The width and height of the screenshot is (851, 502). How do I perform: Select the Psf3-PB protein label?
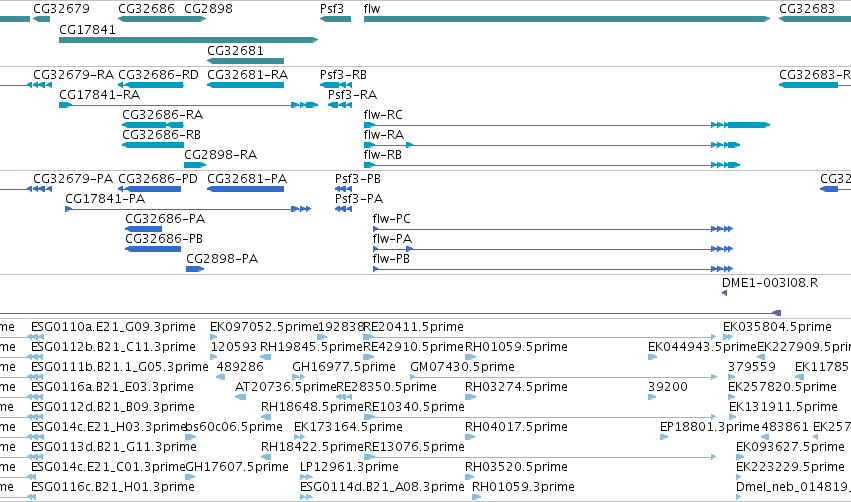pyautogui.click(x=358, y=179)
